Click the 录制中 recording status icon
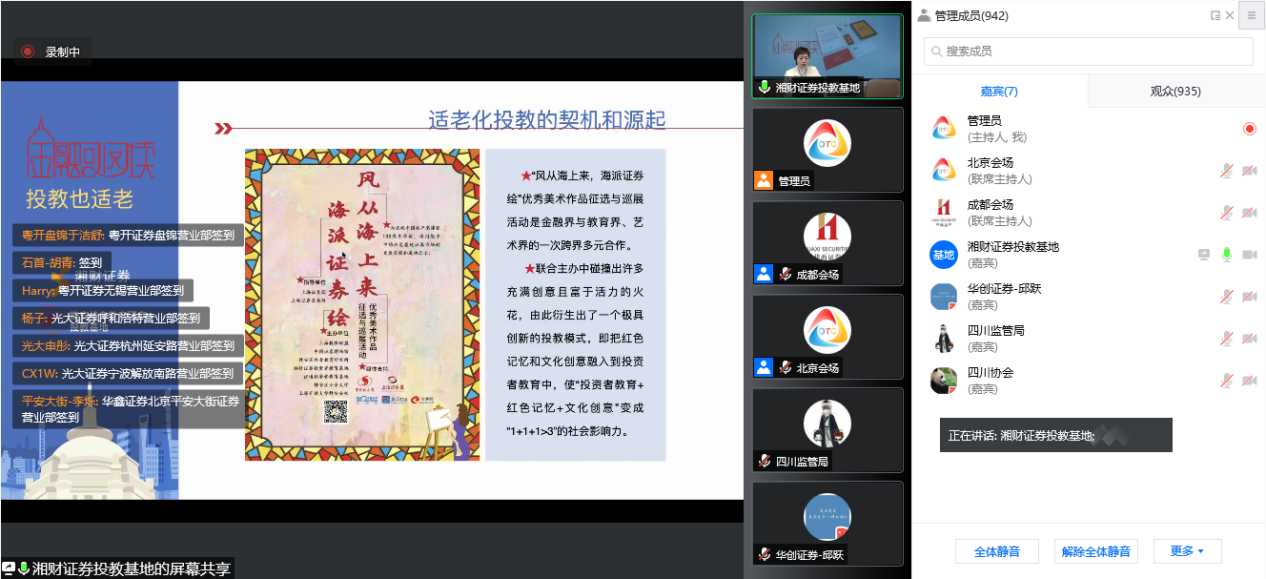This screenshot has height=579, width=1266. (x=28, y=52)
